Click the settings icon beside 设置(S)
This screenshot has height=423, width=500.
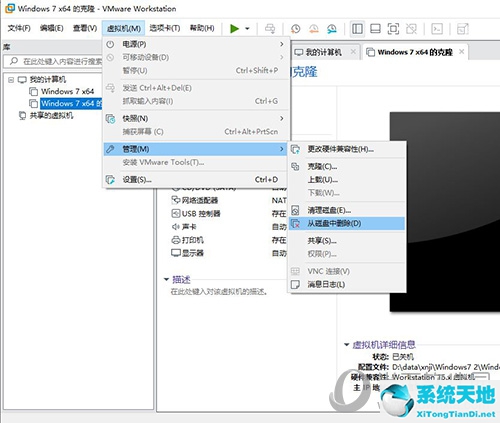[110, 180]
